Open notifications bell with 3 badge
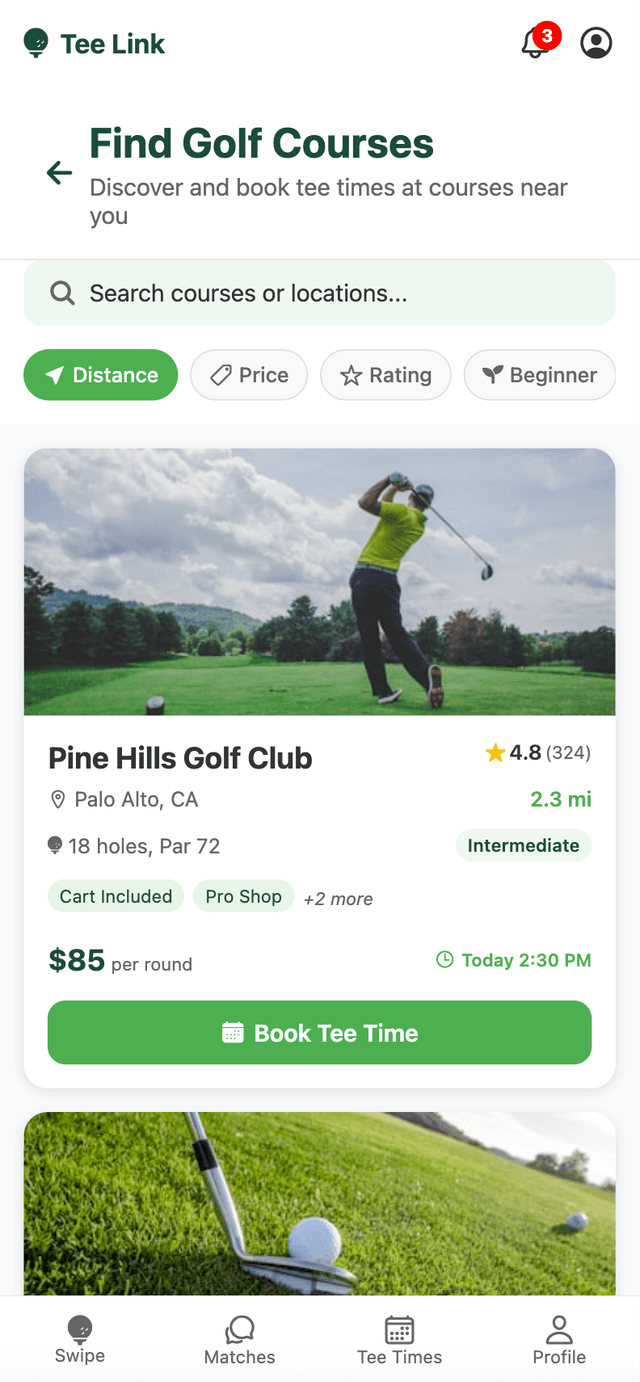The width and height of the screenshot is (640, 1382). 536,43
